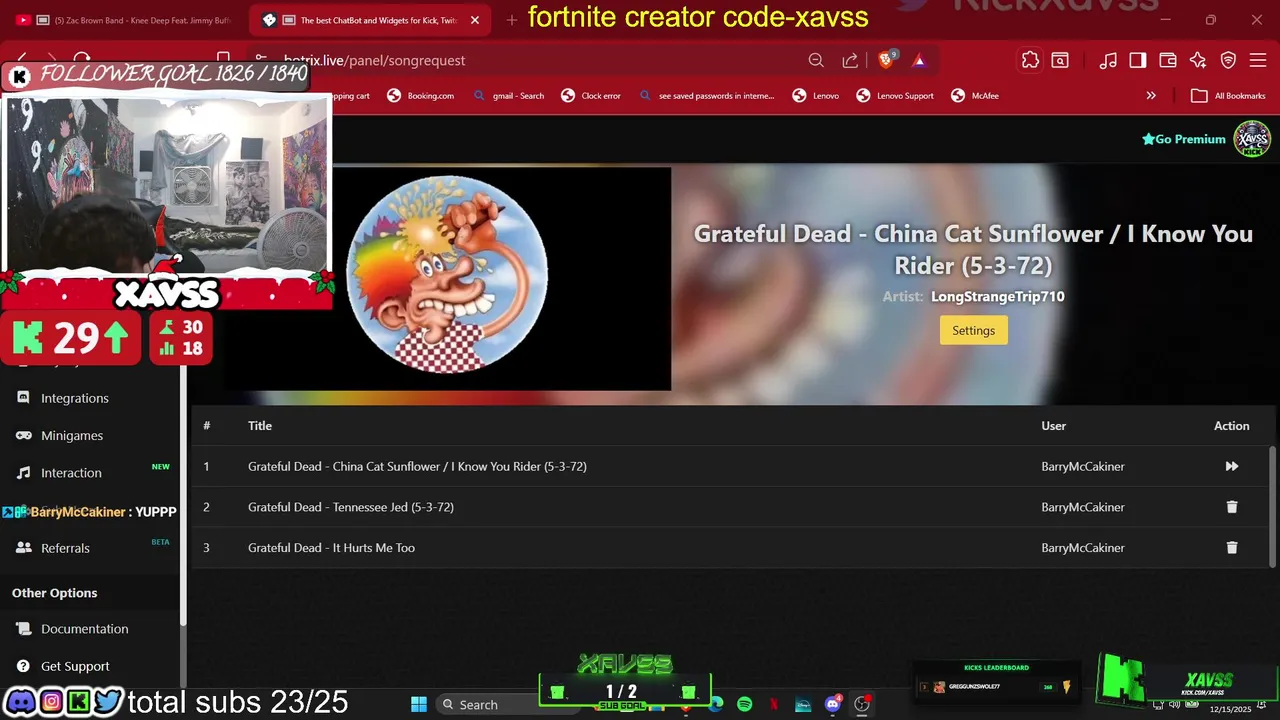
Task: Expand the hidden bookmarks chevron
Action: (1151, 96)
